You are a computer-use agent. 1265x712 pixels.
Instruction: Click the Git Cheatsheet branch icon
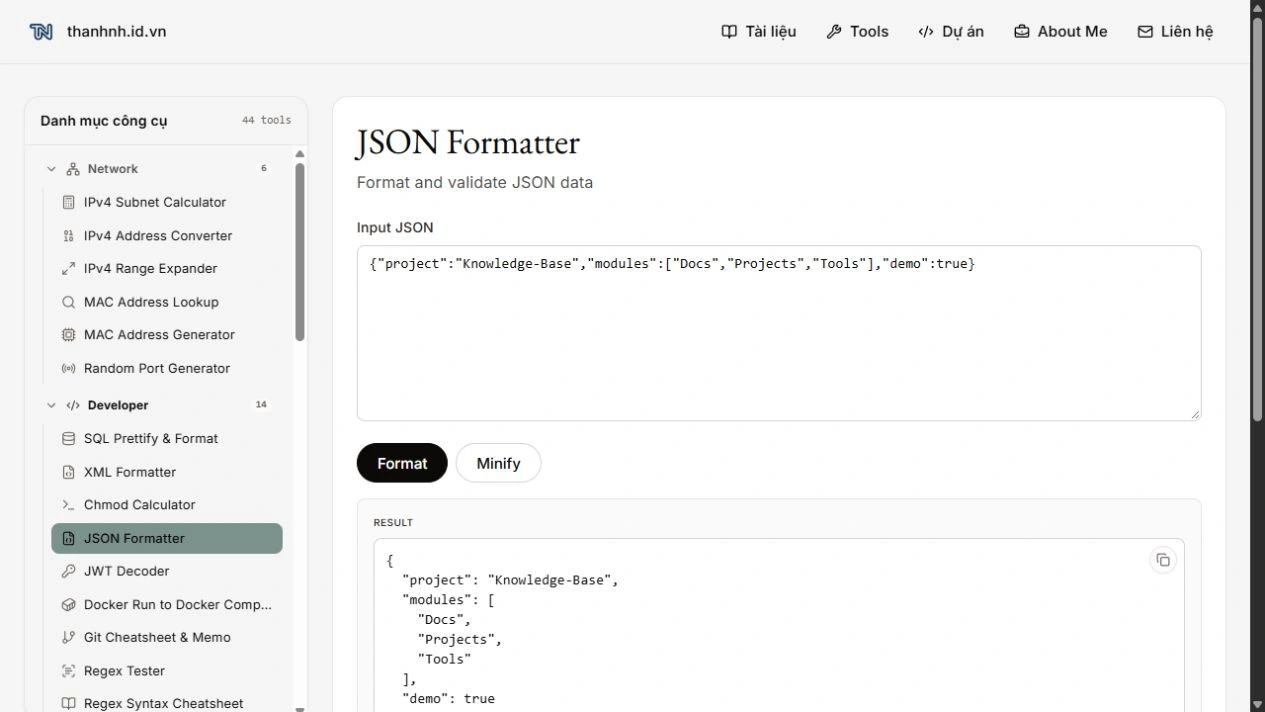pyautogui.click(x=68, y=637)
